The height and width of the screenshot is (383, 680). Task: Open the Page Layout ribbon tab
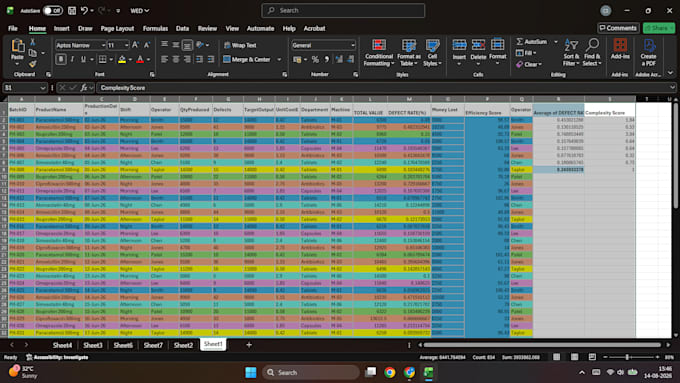click(x=117, y=28)
